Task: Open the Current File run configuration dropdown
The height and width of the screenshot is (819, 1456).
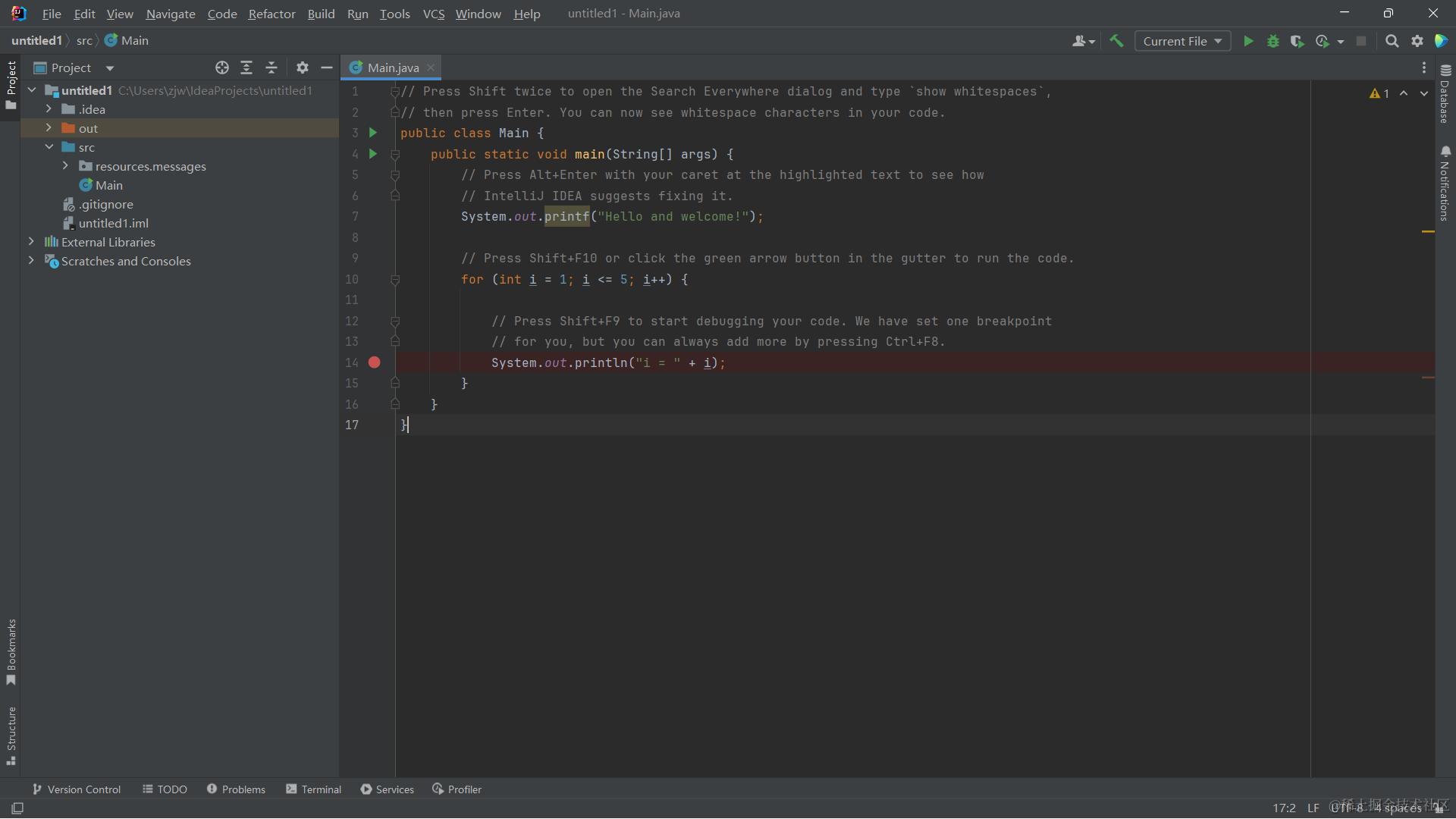Action: tap(1181, 41)
